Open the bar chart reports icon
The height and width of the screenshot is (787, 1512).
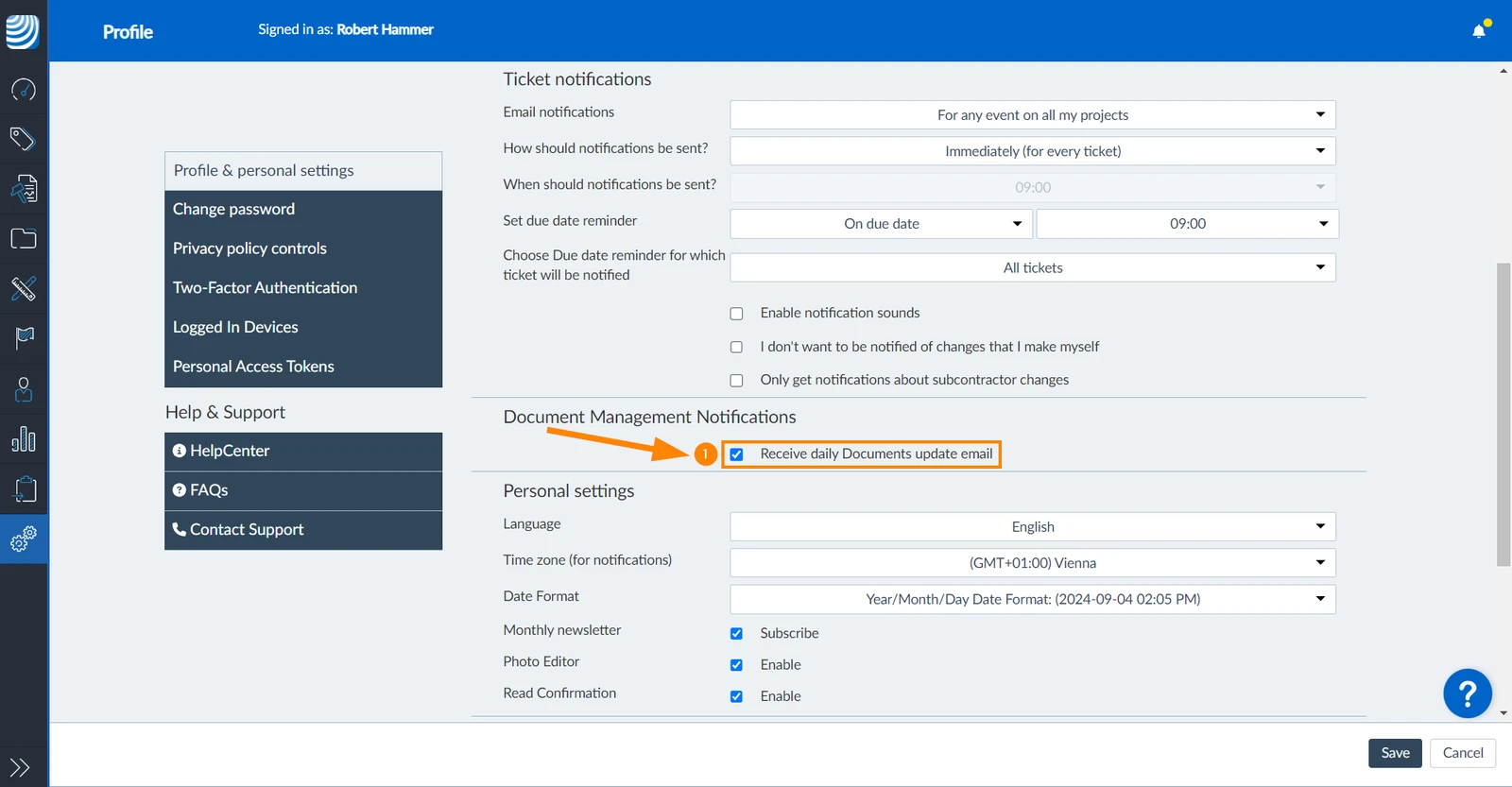pos(24,439)
